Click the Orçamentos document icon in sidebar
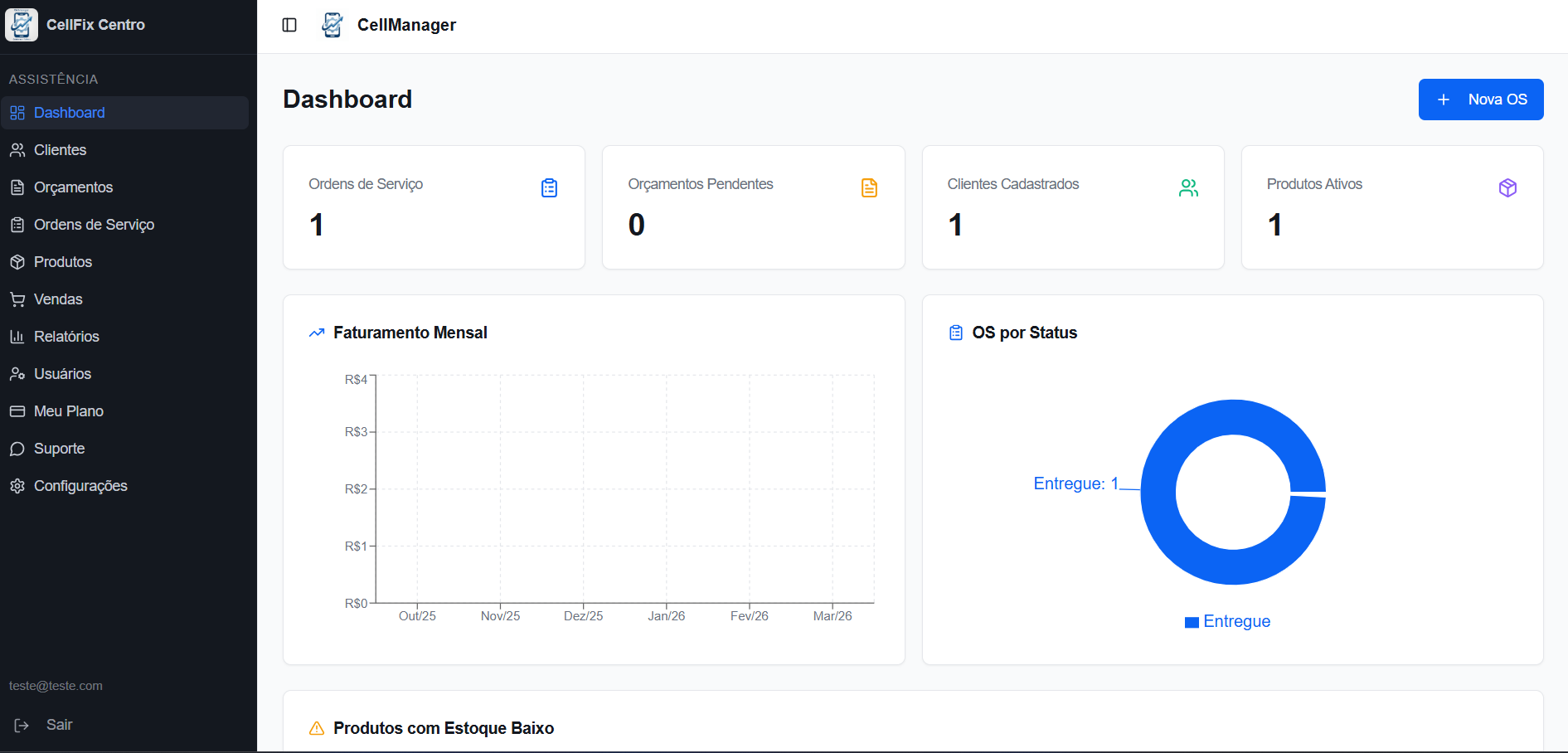This screenshot has height=753, width=1568. click(17, 187)
